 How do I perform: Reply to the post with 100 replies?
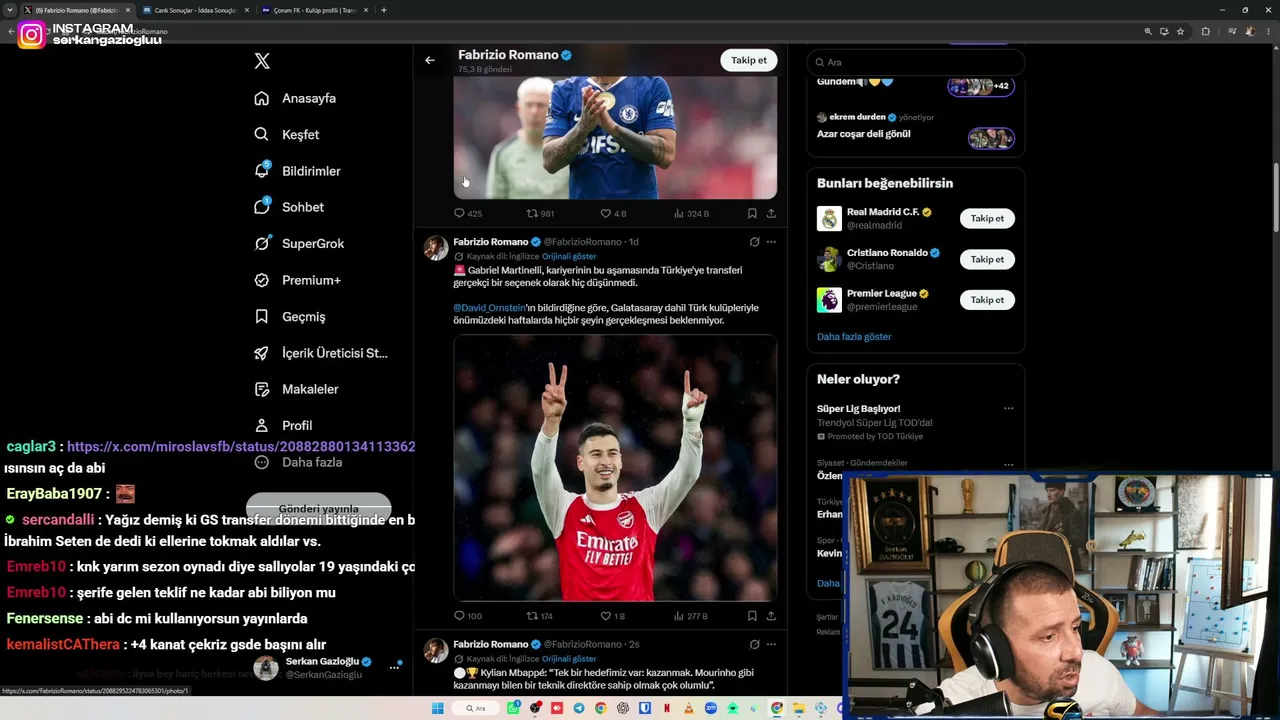click(468, 616)
